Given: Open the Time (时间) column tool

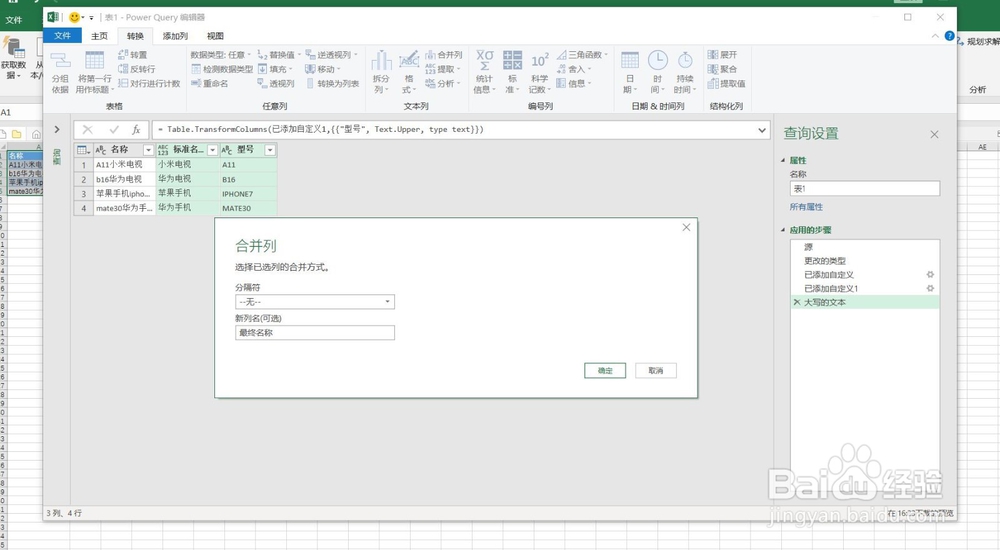Looking at the screenshot, I should [657, 72].
